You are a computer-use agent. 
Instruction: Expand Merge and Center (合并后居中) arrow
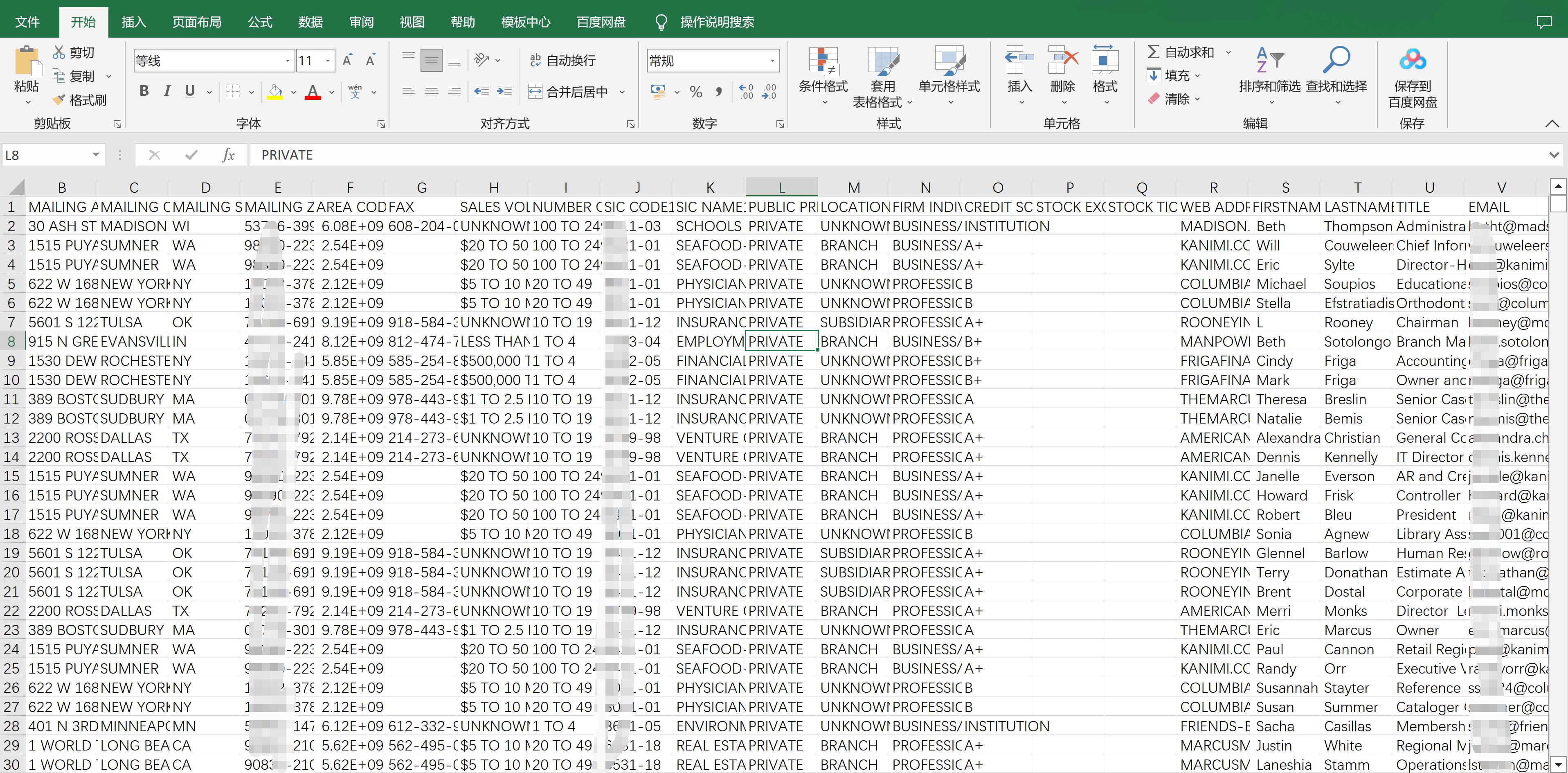pos(622,92)
